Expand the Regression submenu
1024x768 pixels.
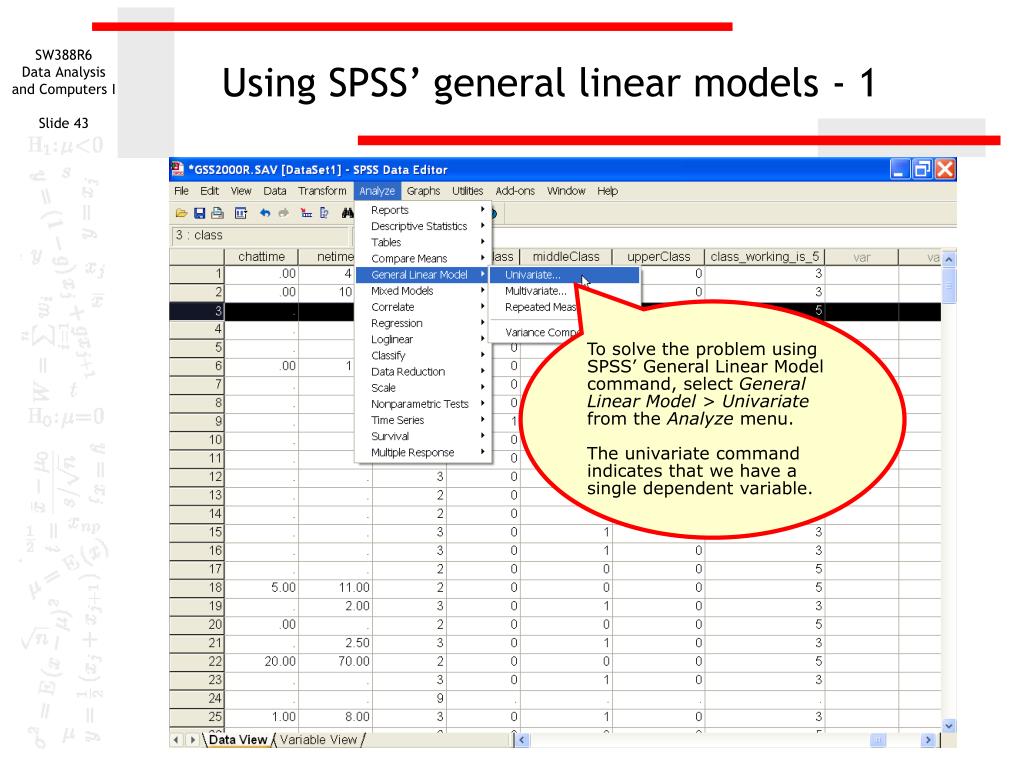(x=423, y=323)
